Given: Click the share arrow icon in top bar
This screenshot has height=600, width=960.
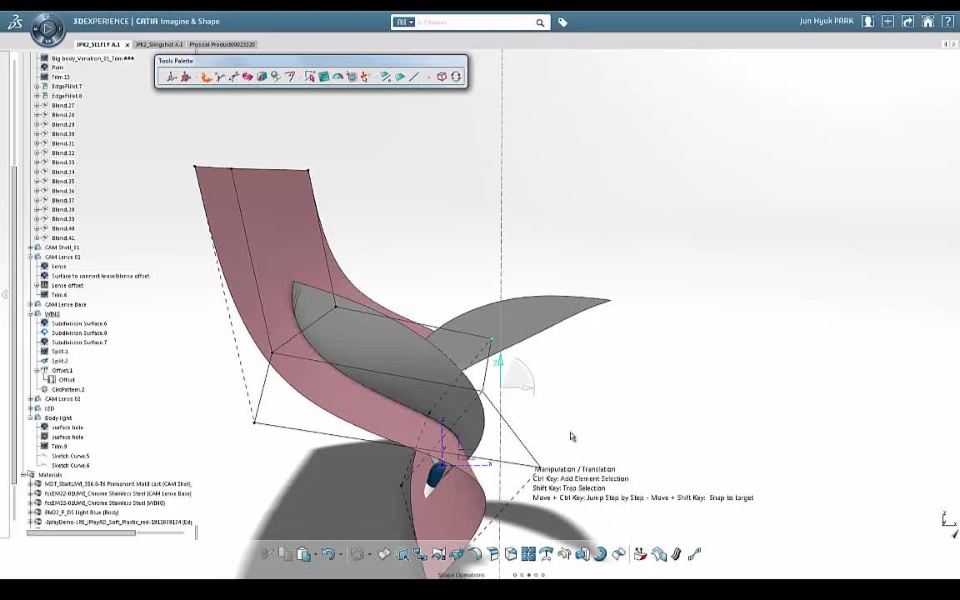Looking at the screenshot, I should [x=908, y=21].
